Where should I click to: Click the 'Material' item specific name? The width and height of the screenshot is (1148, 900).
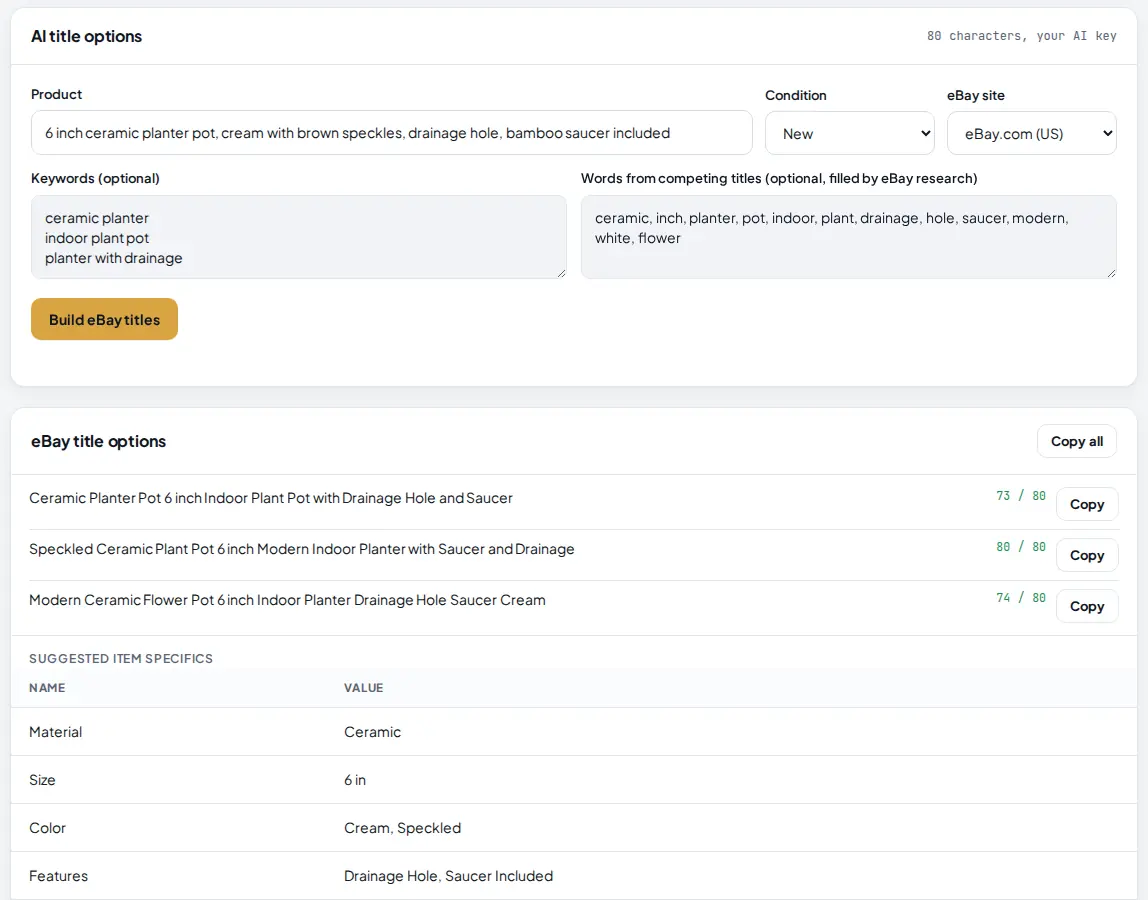coord(56,732)
